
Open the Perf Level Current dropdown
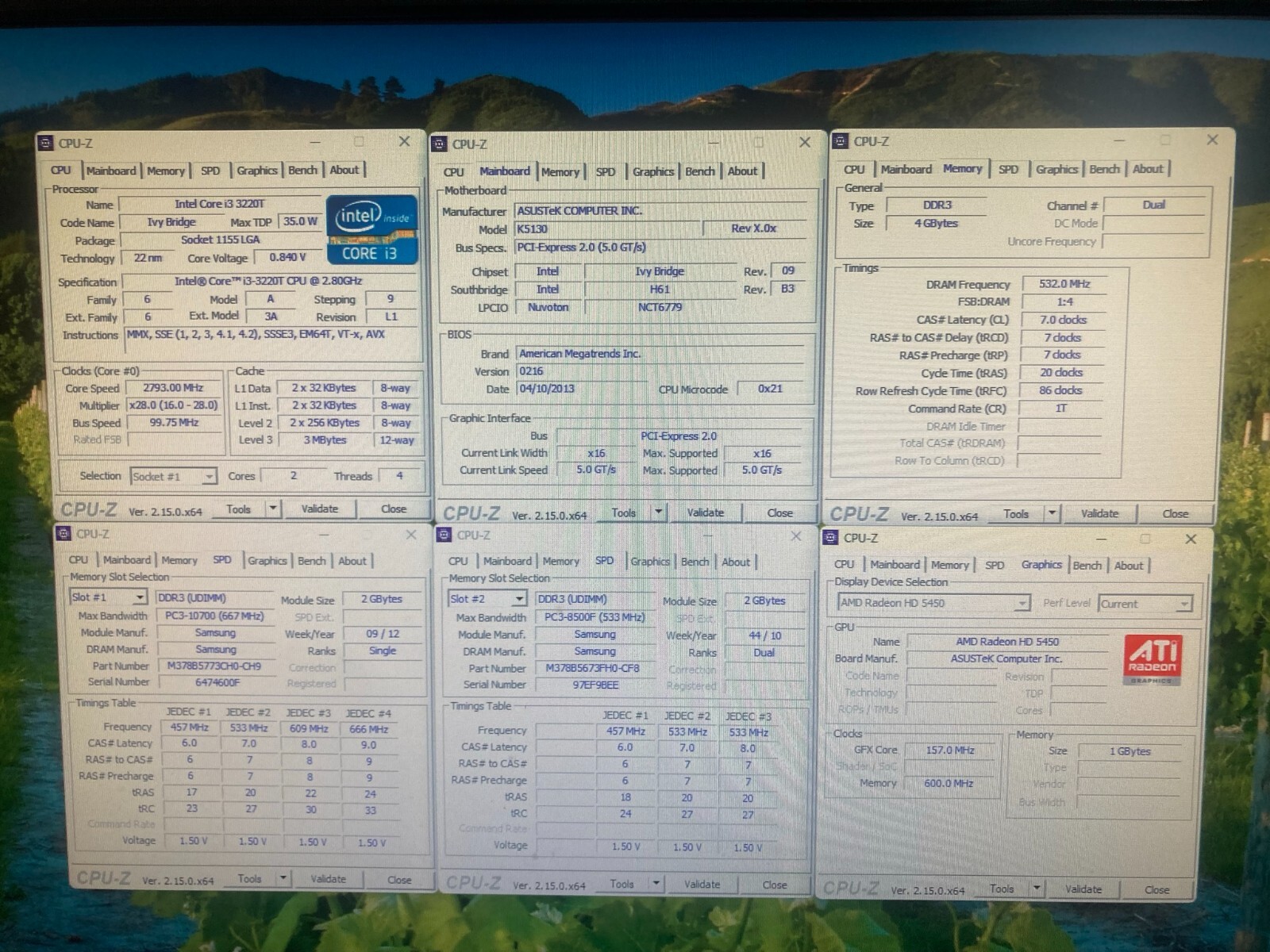point(1184,604)
